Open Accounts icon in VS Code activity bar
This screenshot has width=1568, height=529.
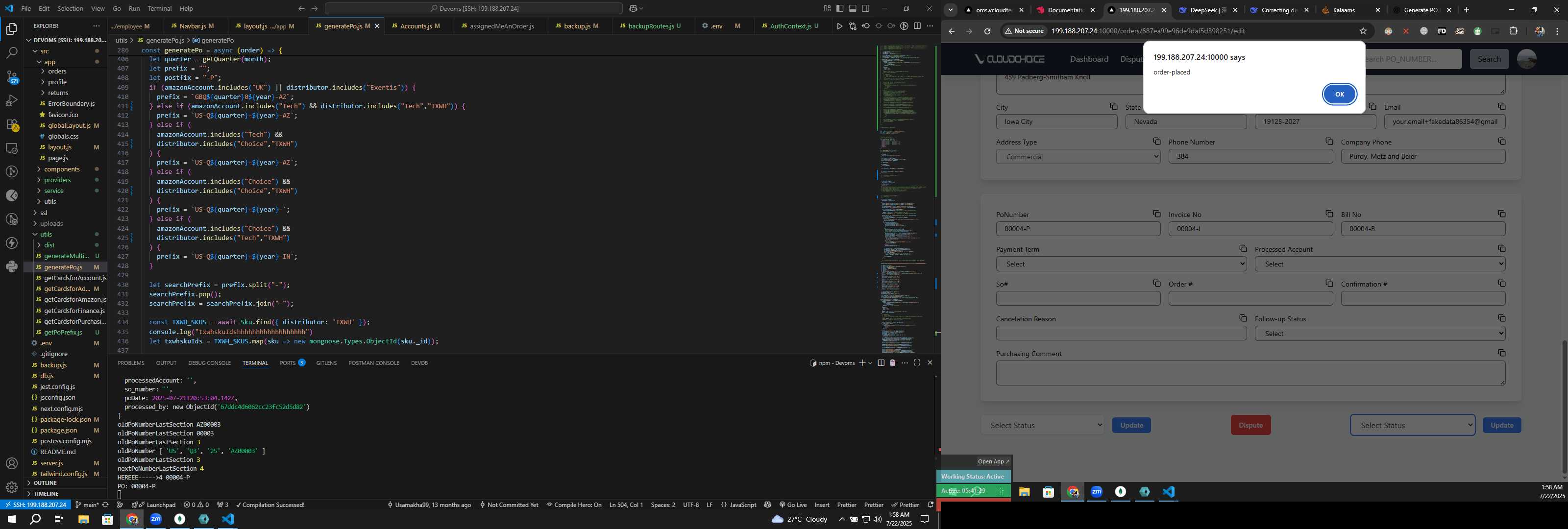pyautogui.click(x=12, y=463)
